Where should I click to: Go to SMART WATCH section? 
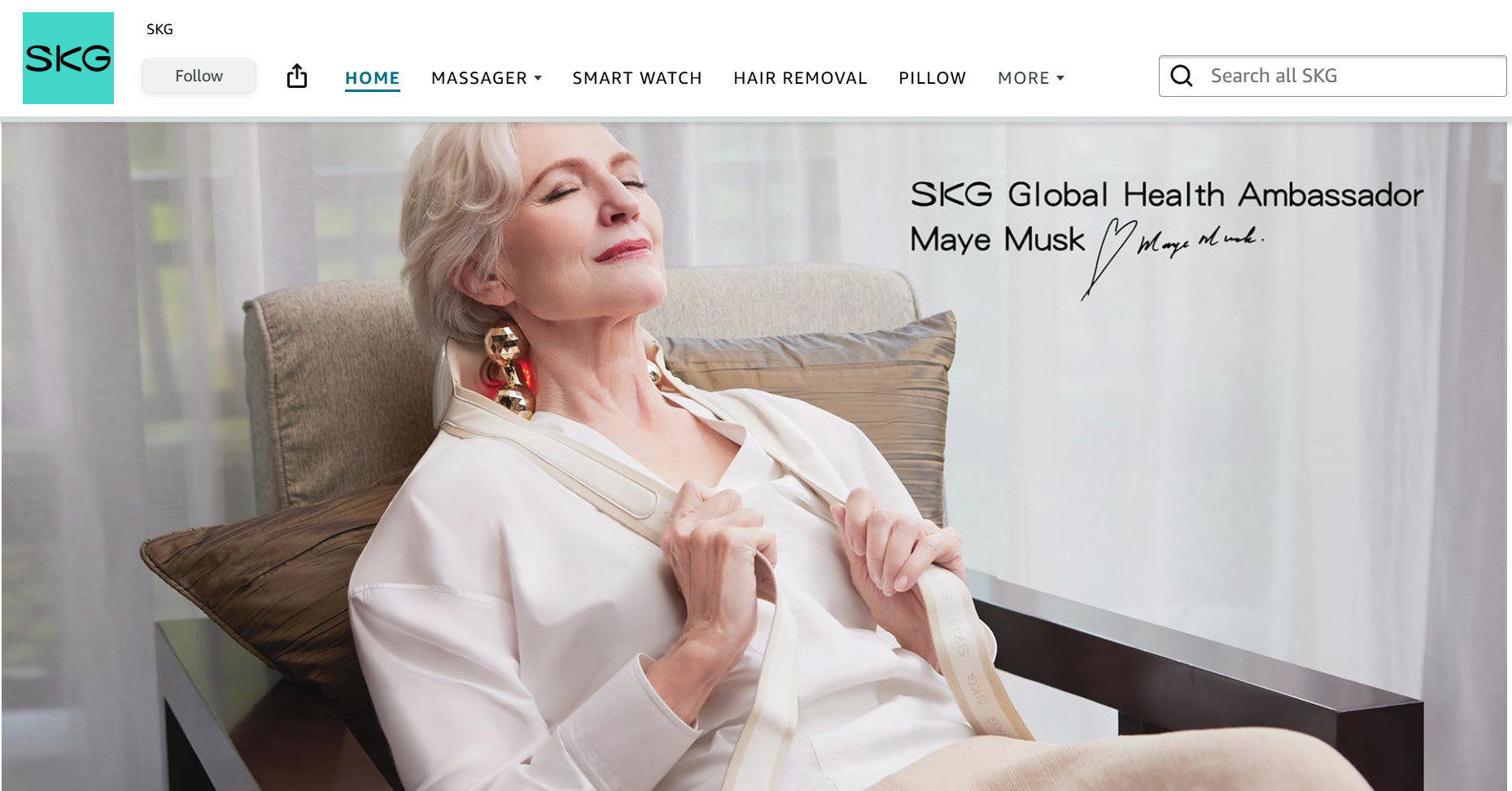point(637,78)
